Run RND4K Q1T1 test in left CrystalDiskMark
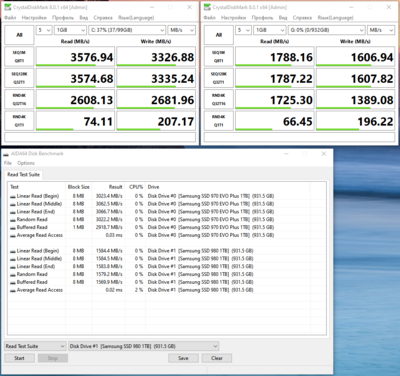The image size is (400, 376). (x=19, y=121)
